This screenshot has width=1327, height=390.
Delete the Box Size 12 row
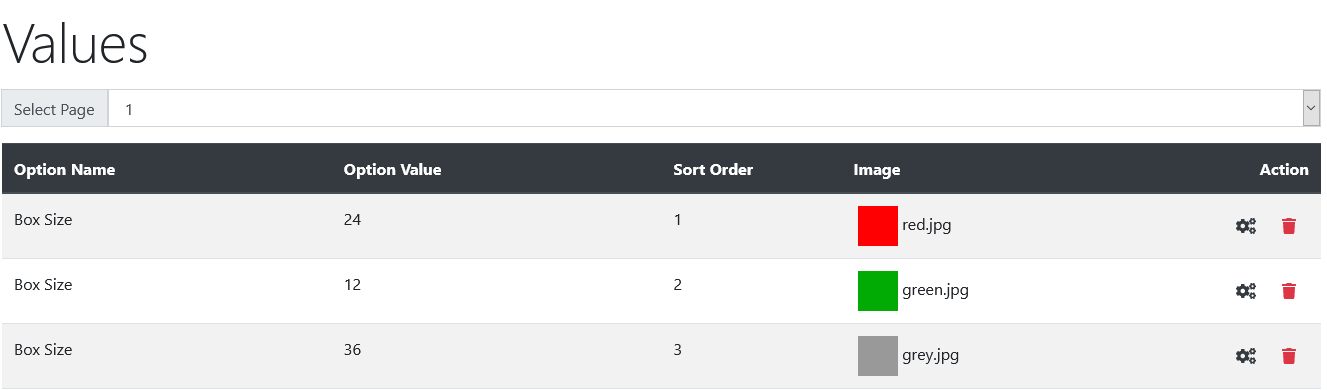coord(1289,291)
